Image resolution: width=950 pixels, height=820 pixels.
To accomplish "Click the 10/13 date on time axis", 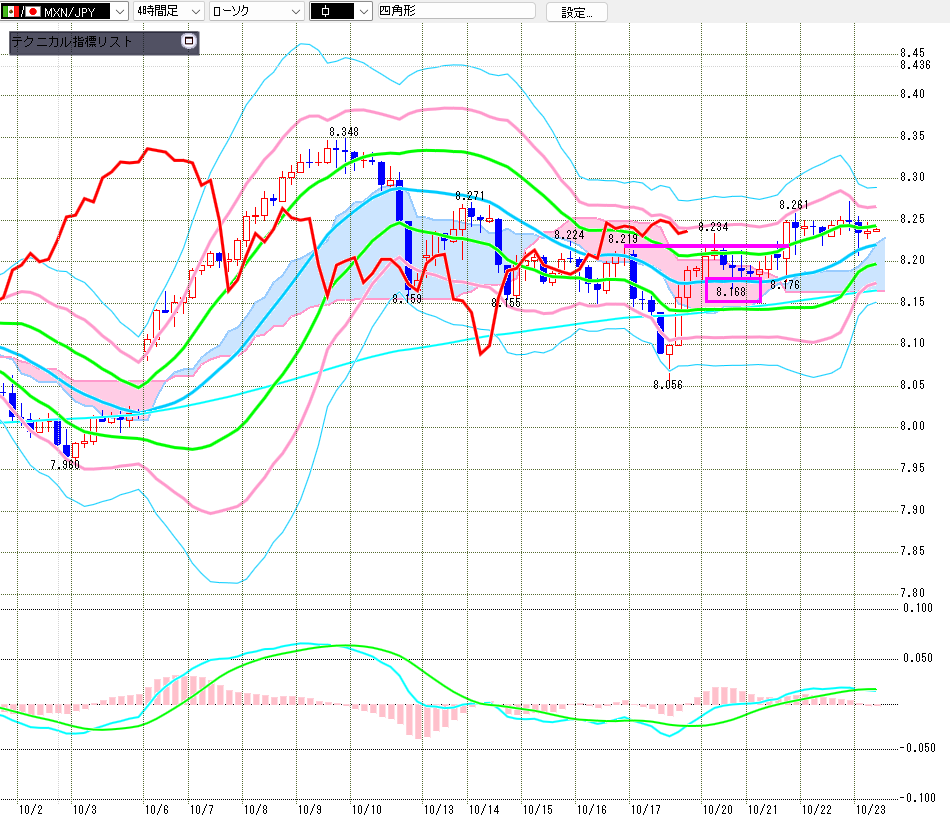I will pyautogui.click(x=438, y=809).
